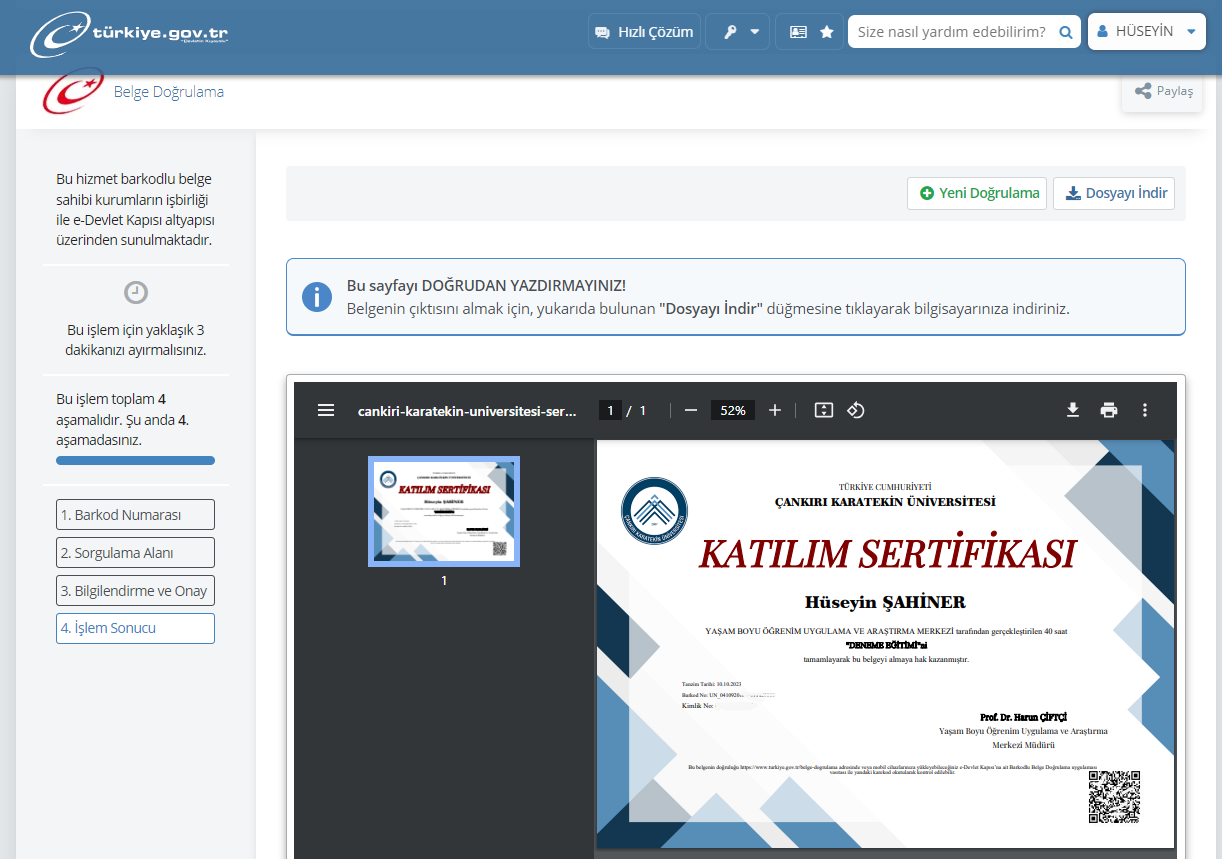This screenshot has width=1222, height=859.
Task: Click the e-Devlet logo beside Belge Doğrulama
Action: (x=73, y=92)
